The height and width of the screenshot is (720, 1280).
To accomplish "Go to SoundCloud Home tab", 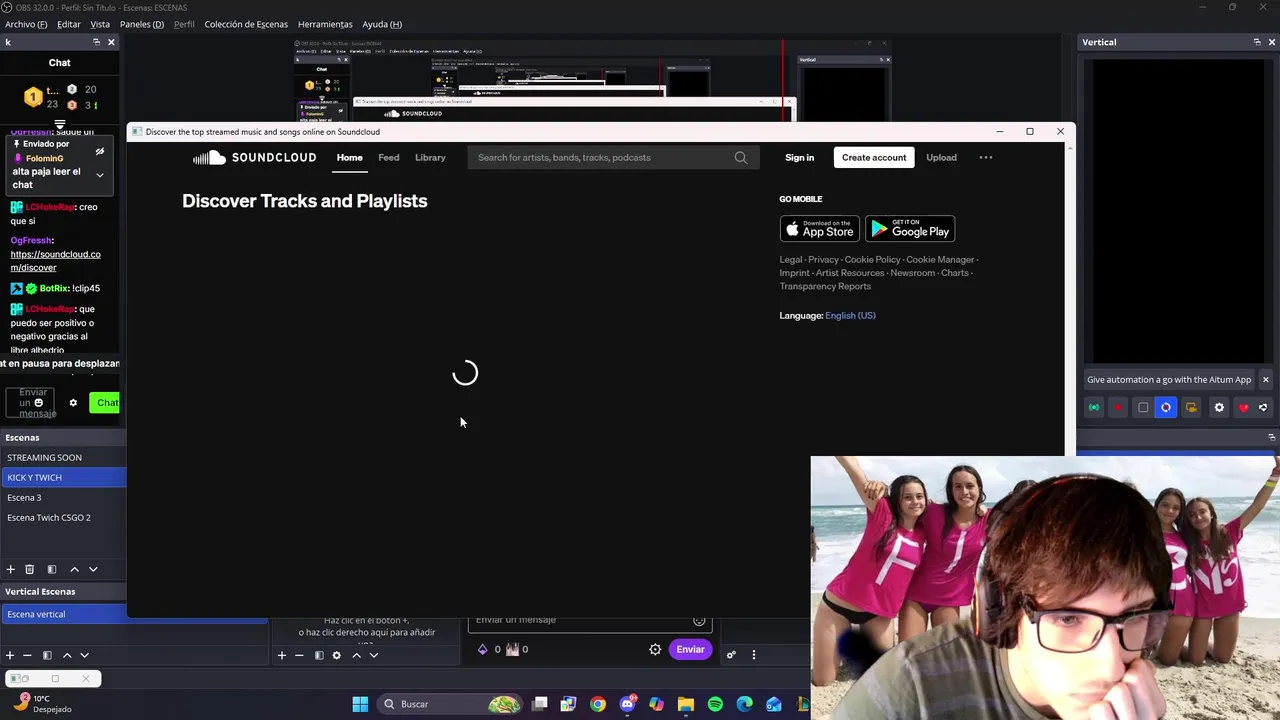I will pyautogui.click(x=349, y=157).
